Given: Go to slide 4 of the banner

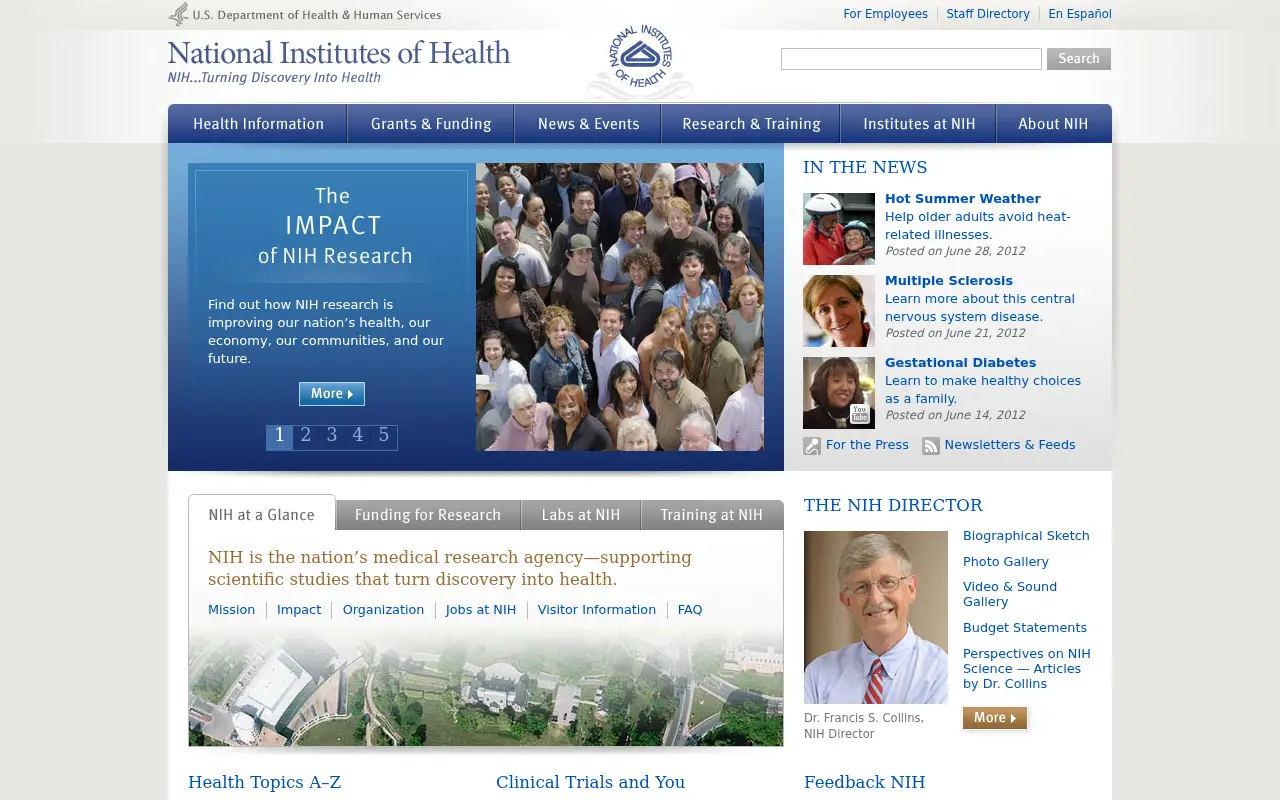Looking at the screenshot, I should pyautogui.click(x=358, y=437).
